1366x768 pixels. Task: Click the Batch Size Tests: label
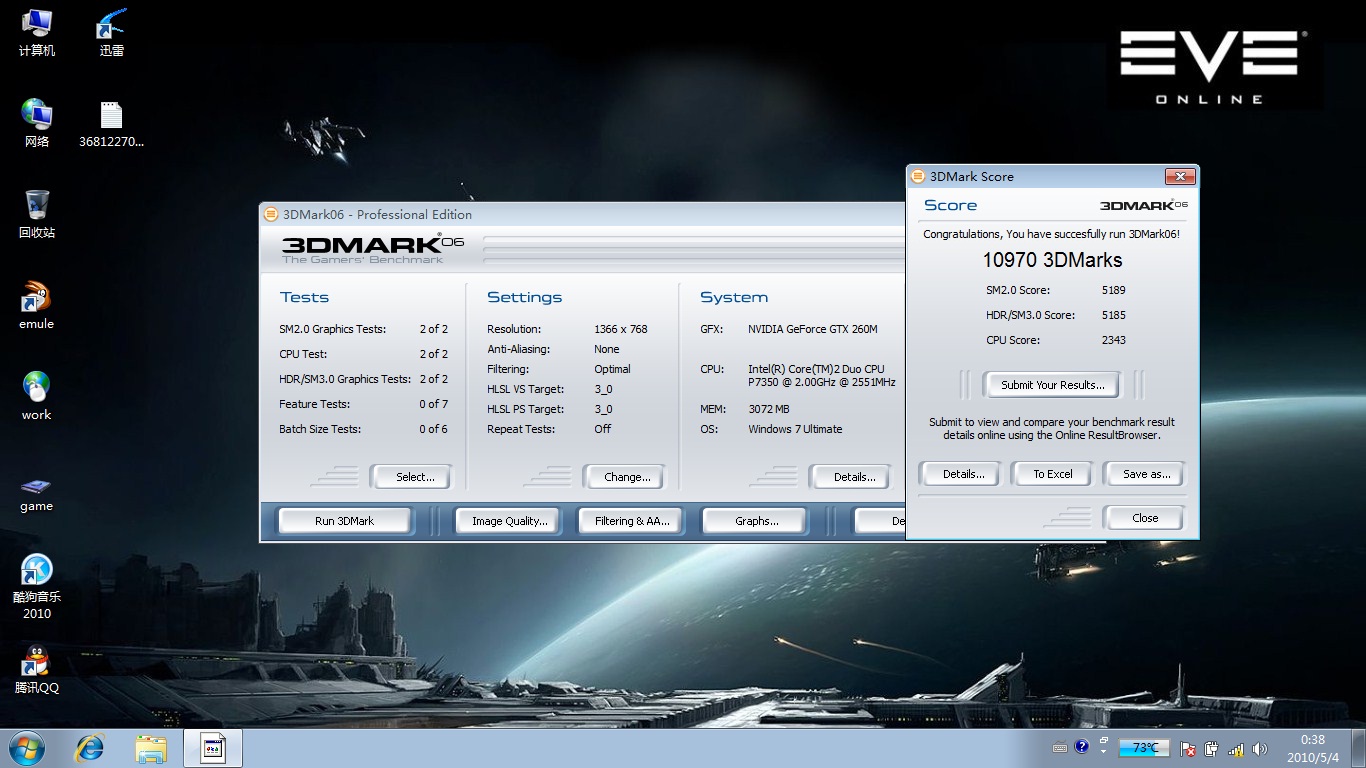point(320,429)
